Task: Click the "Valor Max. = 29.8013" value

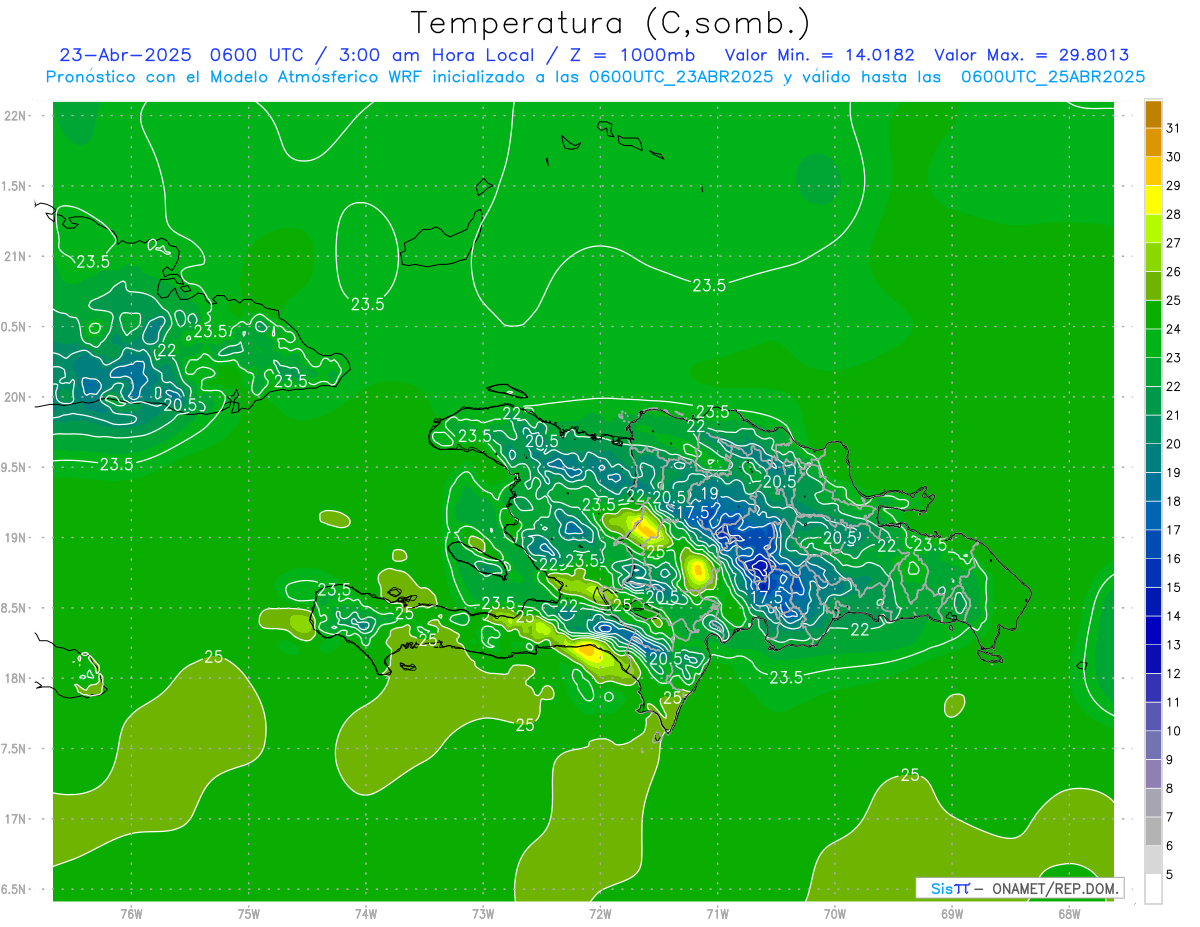Action: (x=1031, y=55)
